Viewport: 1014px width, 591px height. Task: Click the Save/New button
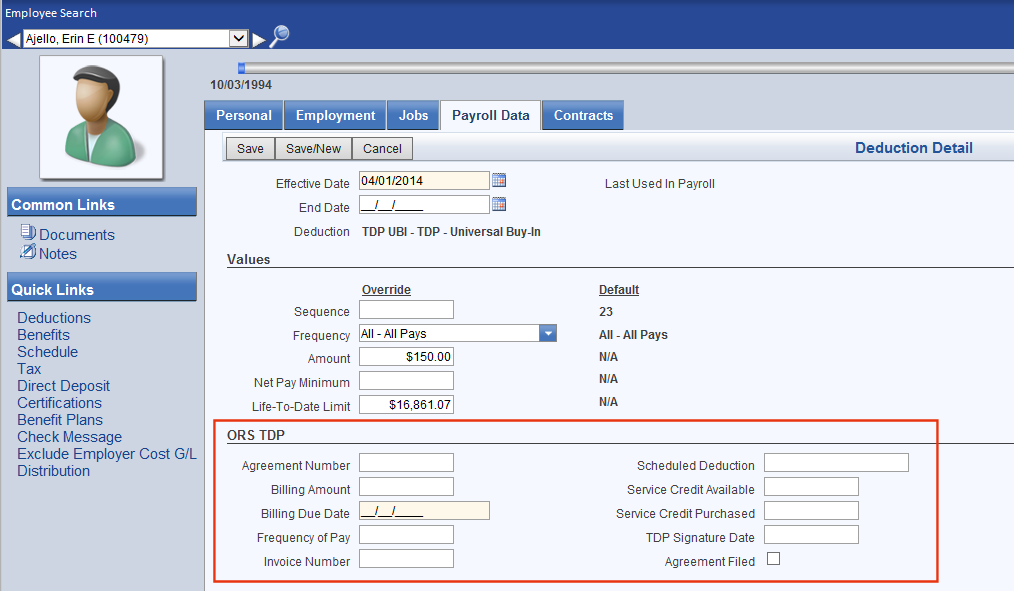click(x=313, y=149)
